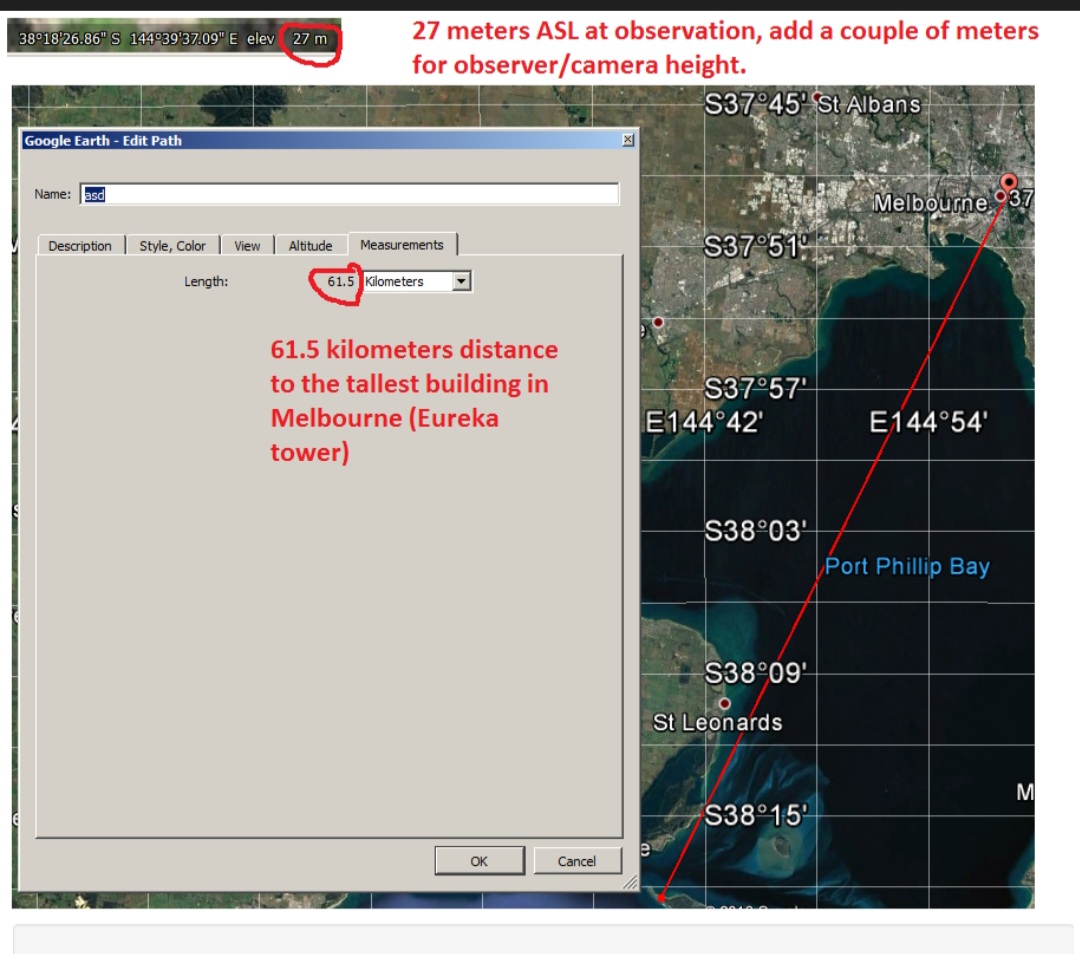1080x954 pixels.
Task: Click the Melbourne placemark pin
Action: 1008,183
